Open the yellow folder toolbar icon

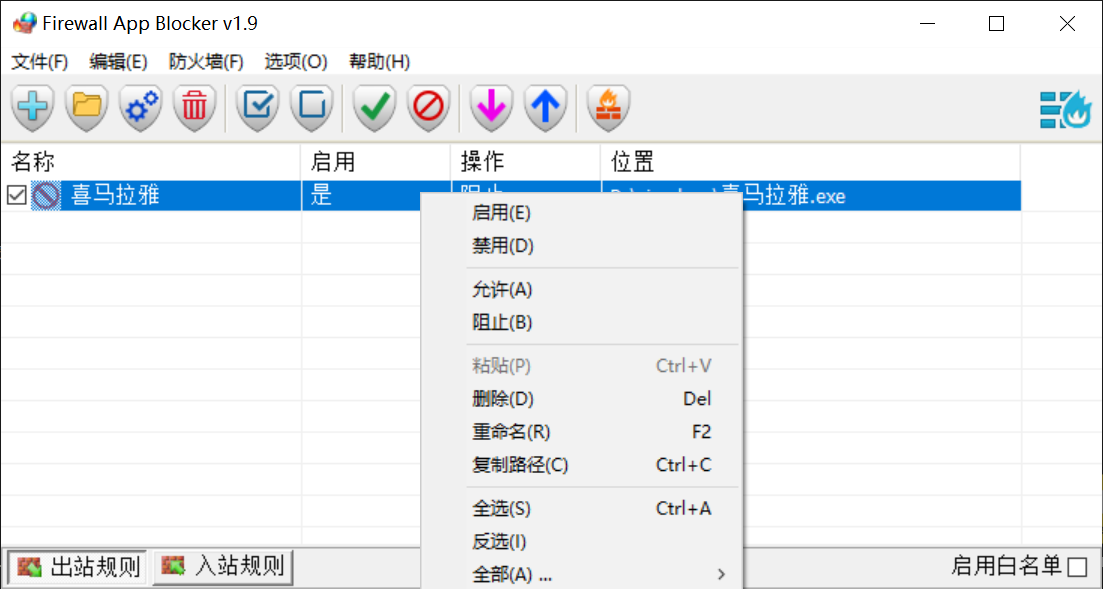(x=87, y=108)
